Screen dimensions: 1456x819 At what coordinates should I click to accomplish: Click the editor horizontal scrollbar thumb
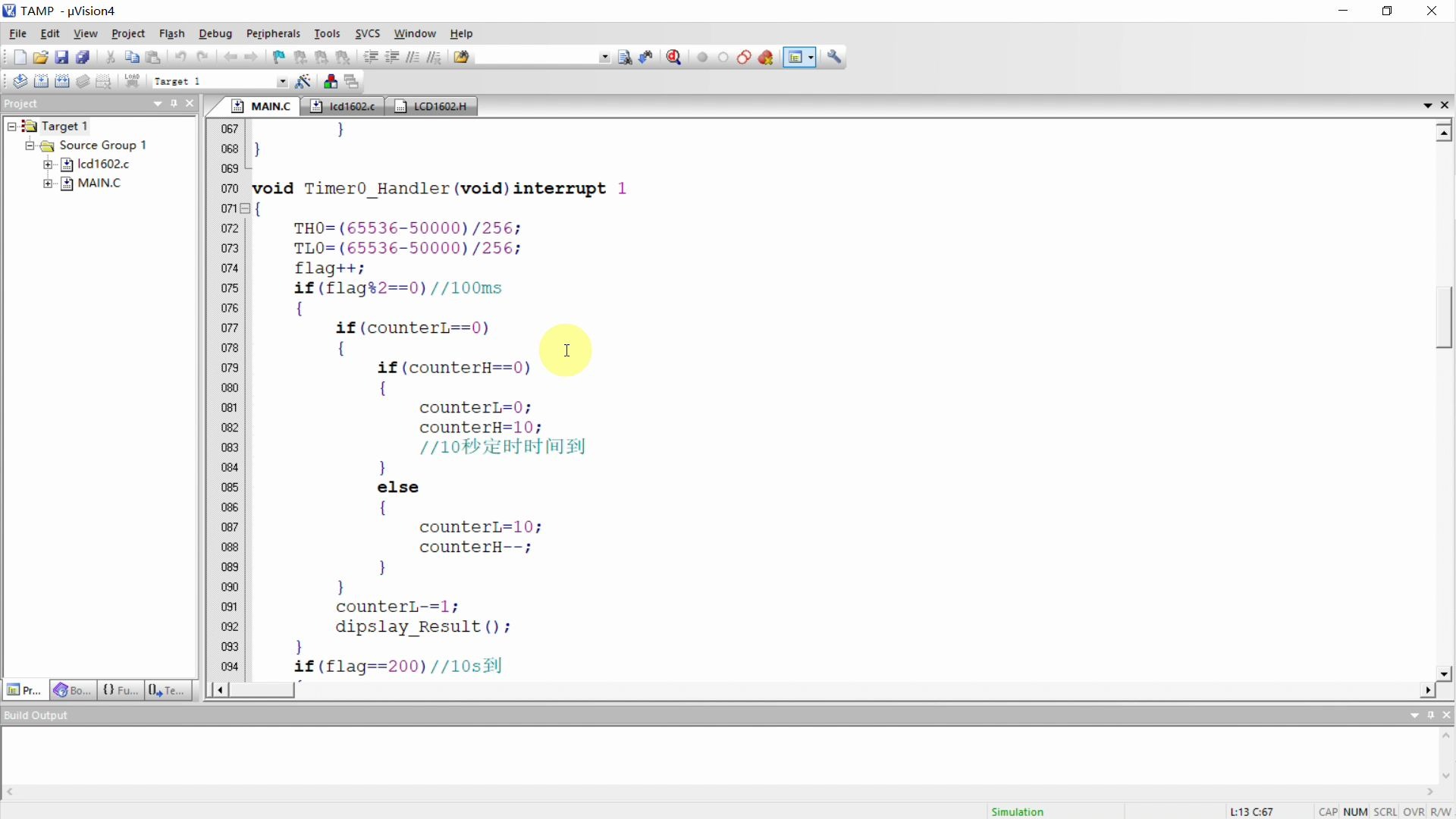click(x=262, y=690)
